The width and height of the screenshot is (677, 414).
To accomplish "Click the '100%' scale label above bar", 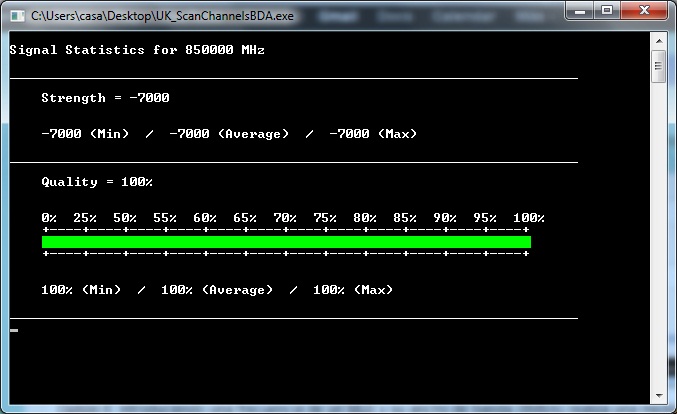I will point(529,218).
